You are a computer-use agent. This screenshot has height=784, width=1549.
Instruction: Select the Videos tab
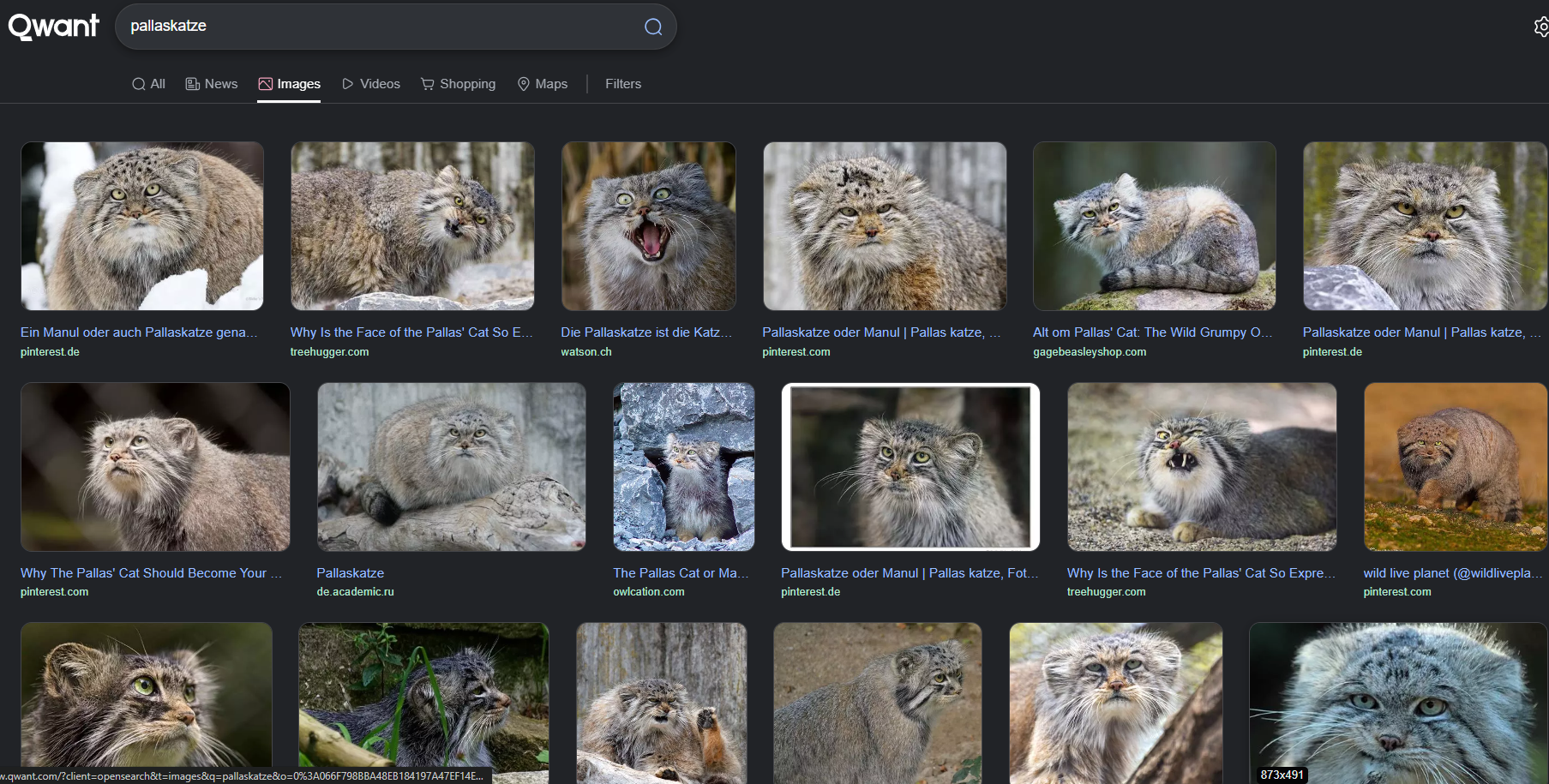pos(371,84)
